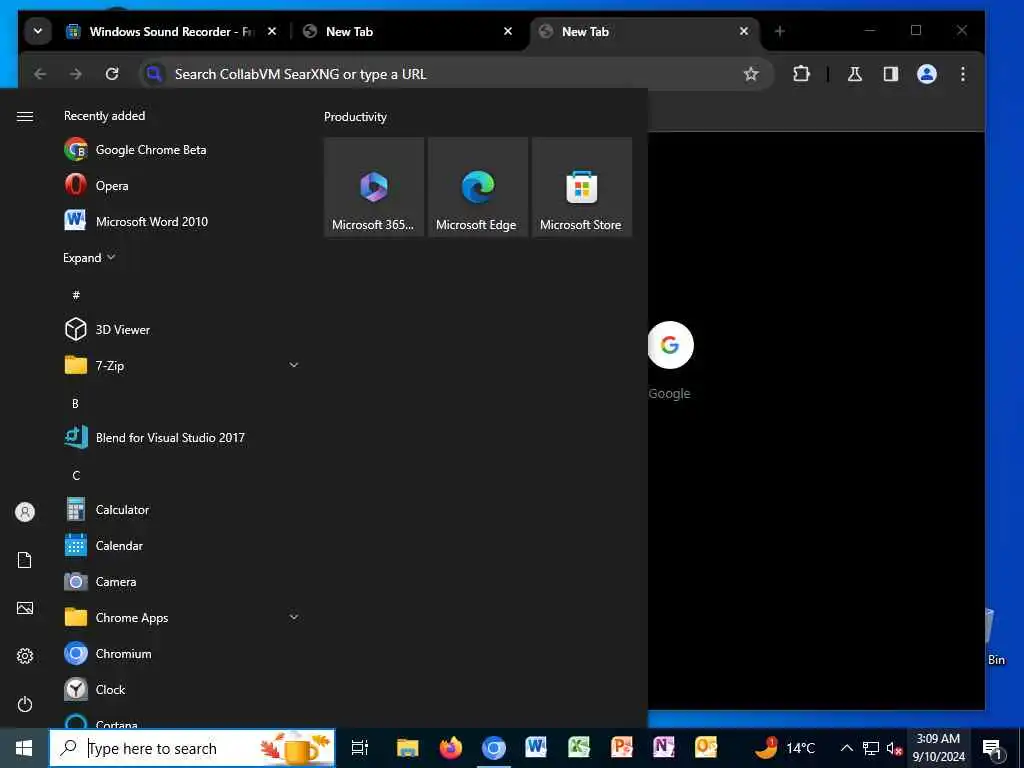
Task: Close the Windows Sound Recorder tab
Action: (x=272, y=31)
